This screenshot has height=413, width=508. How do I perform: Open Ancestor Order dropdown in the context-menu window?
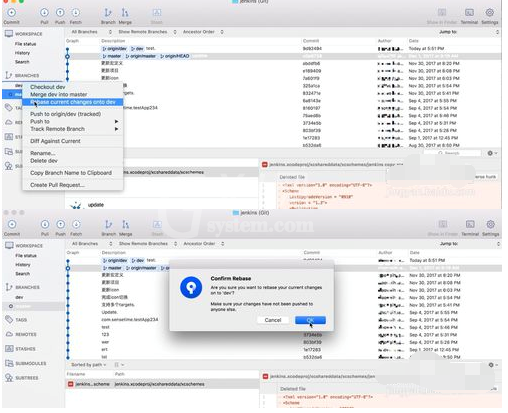(203, 32)
